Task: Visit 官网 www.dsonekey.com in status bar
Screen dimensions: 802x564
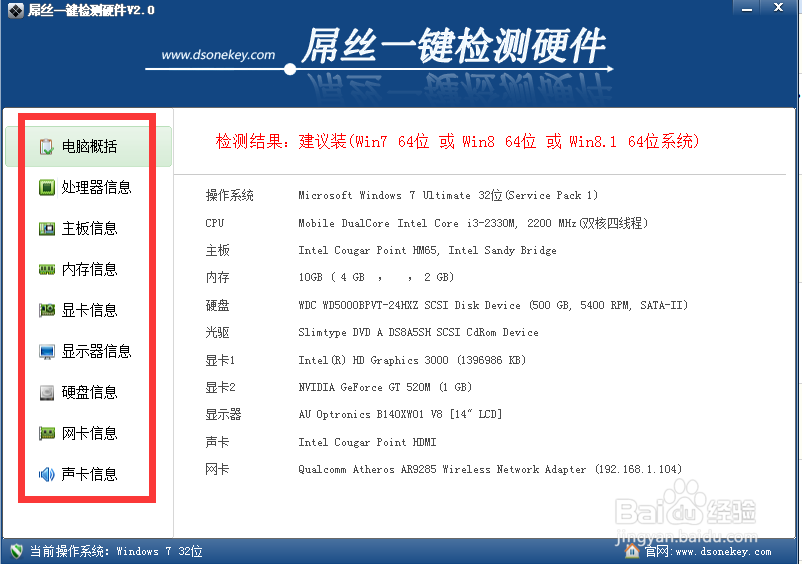Action: click(x=708, y=551)
